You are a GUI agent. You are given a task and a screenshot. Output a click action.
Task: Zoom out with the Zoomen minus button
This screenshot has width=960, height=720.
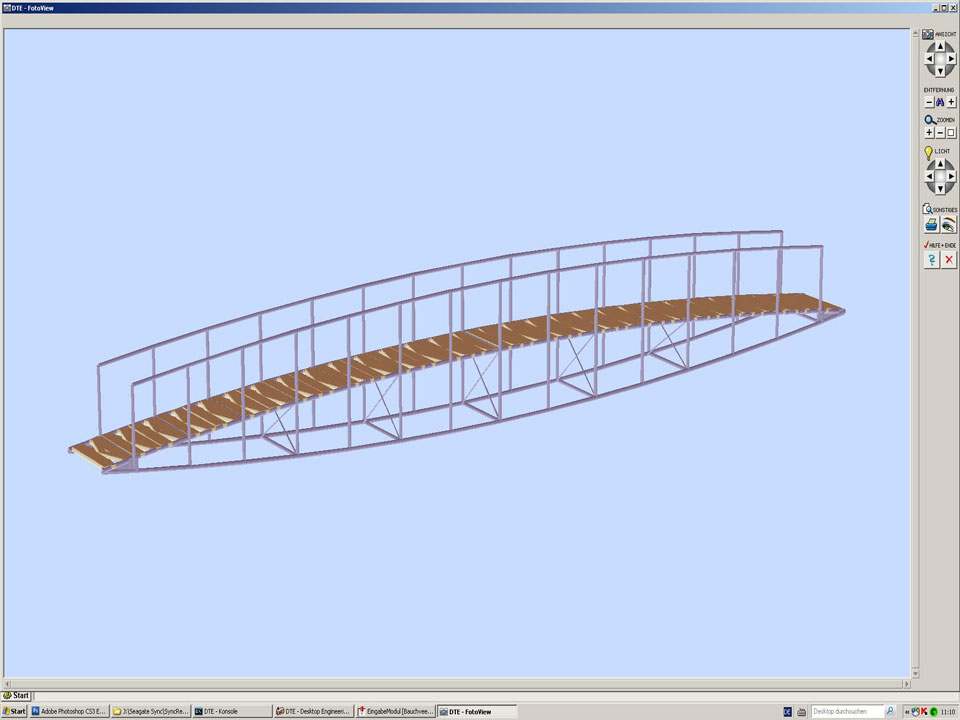click(940, 132)
